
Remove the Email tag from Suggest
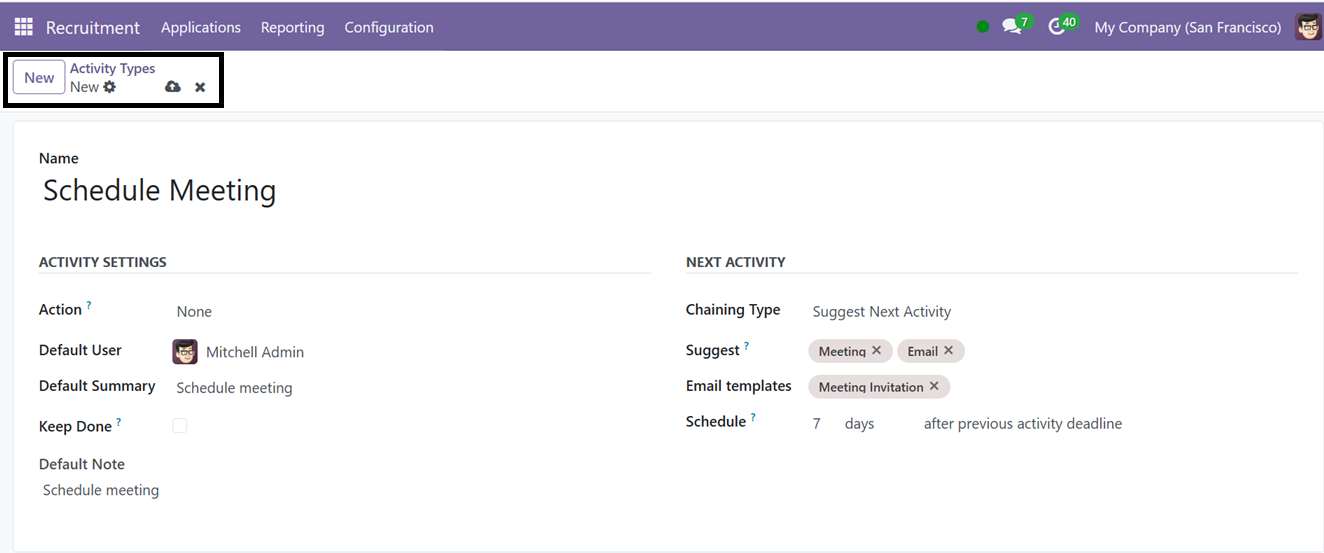pos(949,351)
